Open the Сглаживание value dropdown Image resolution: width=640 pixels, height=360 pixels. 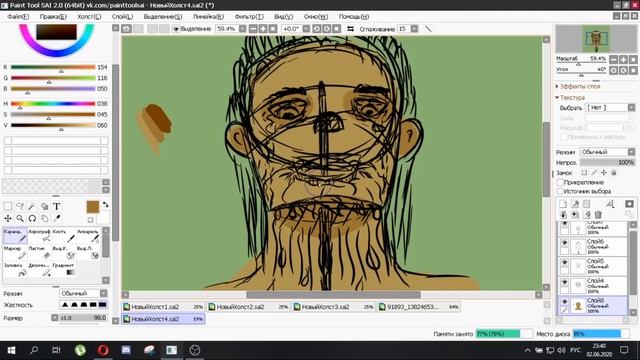click(x=414, y=29)
